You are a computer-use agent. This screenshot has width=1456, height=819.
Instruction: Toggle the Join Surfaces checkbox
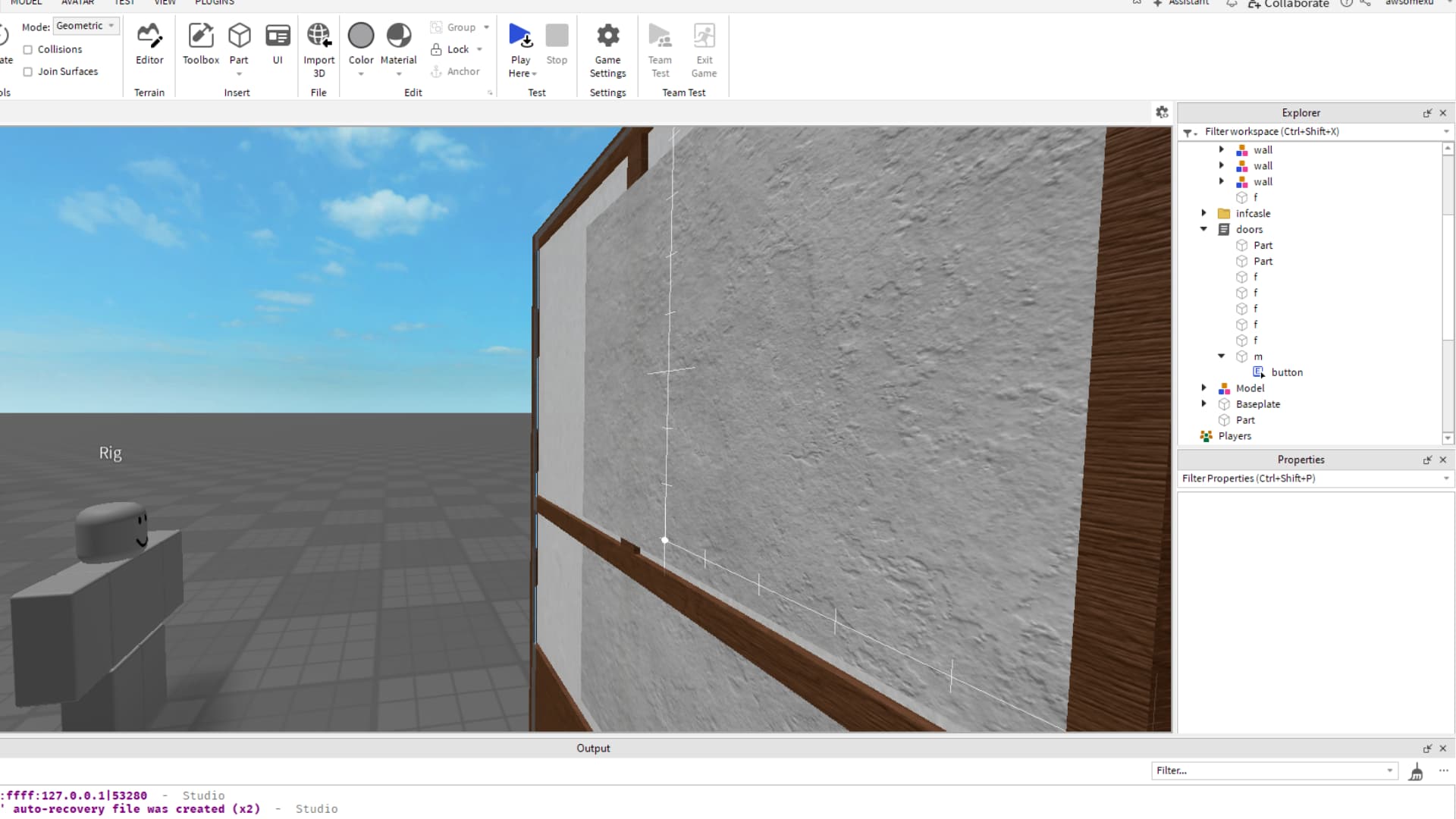pyautogui.click(x=28, y=71)
